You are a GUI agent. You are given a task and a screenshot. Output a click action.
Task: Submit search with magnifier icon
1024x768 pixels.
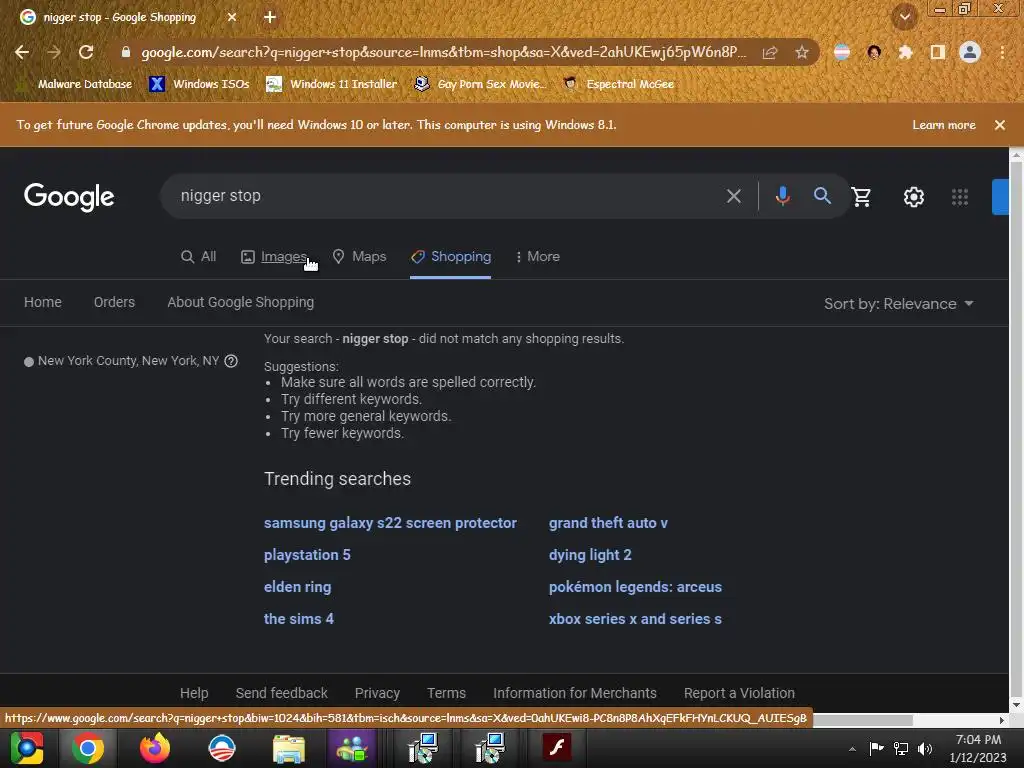[822, 196]
